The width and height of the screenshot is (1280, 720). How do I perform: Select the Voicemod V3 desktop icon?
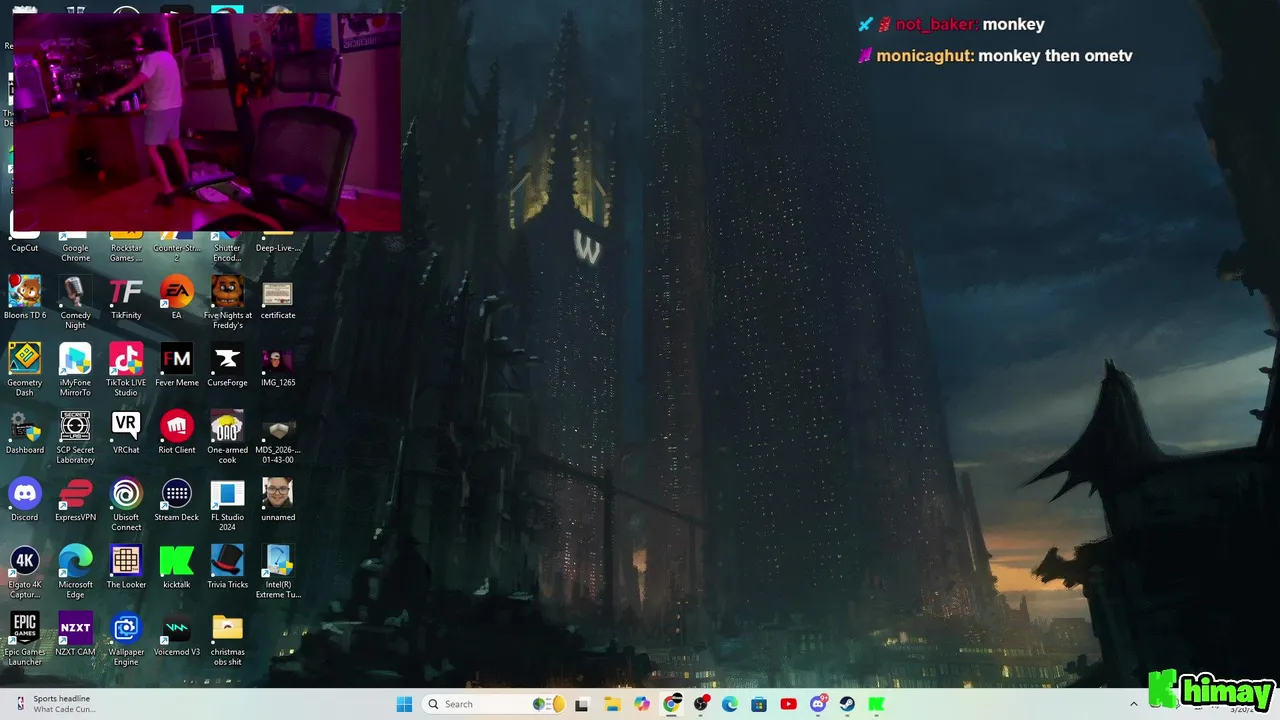[x=177, y=634]
